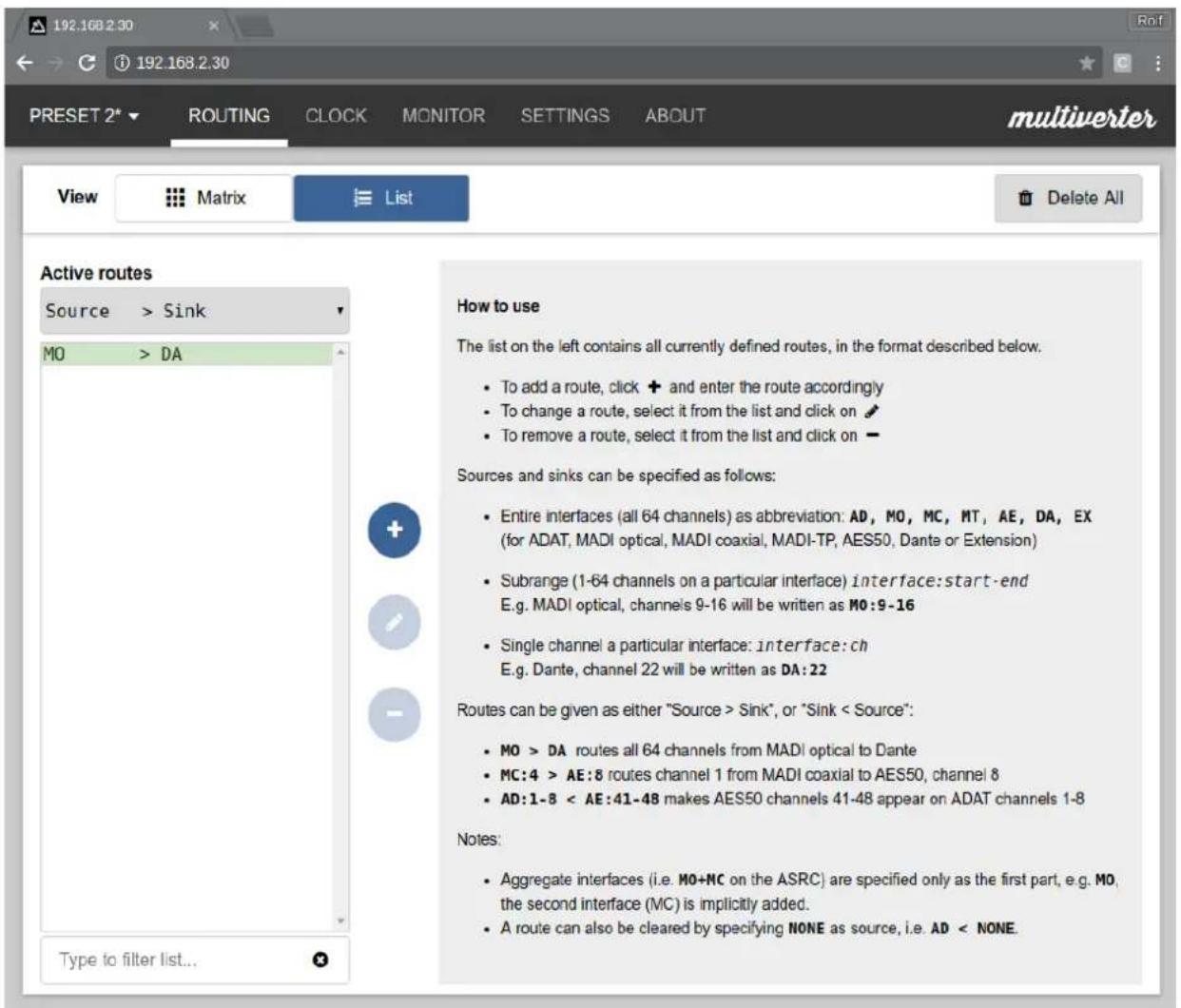Viewport: 1181px width, 1008px height.
Task: Switch to Matrix view
Action: [x=203, y=198]
